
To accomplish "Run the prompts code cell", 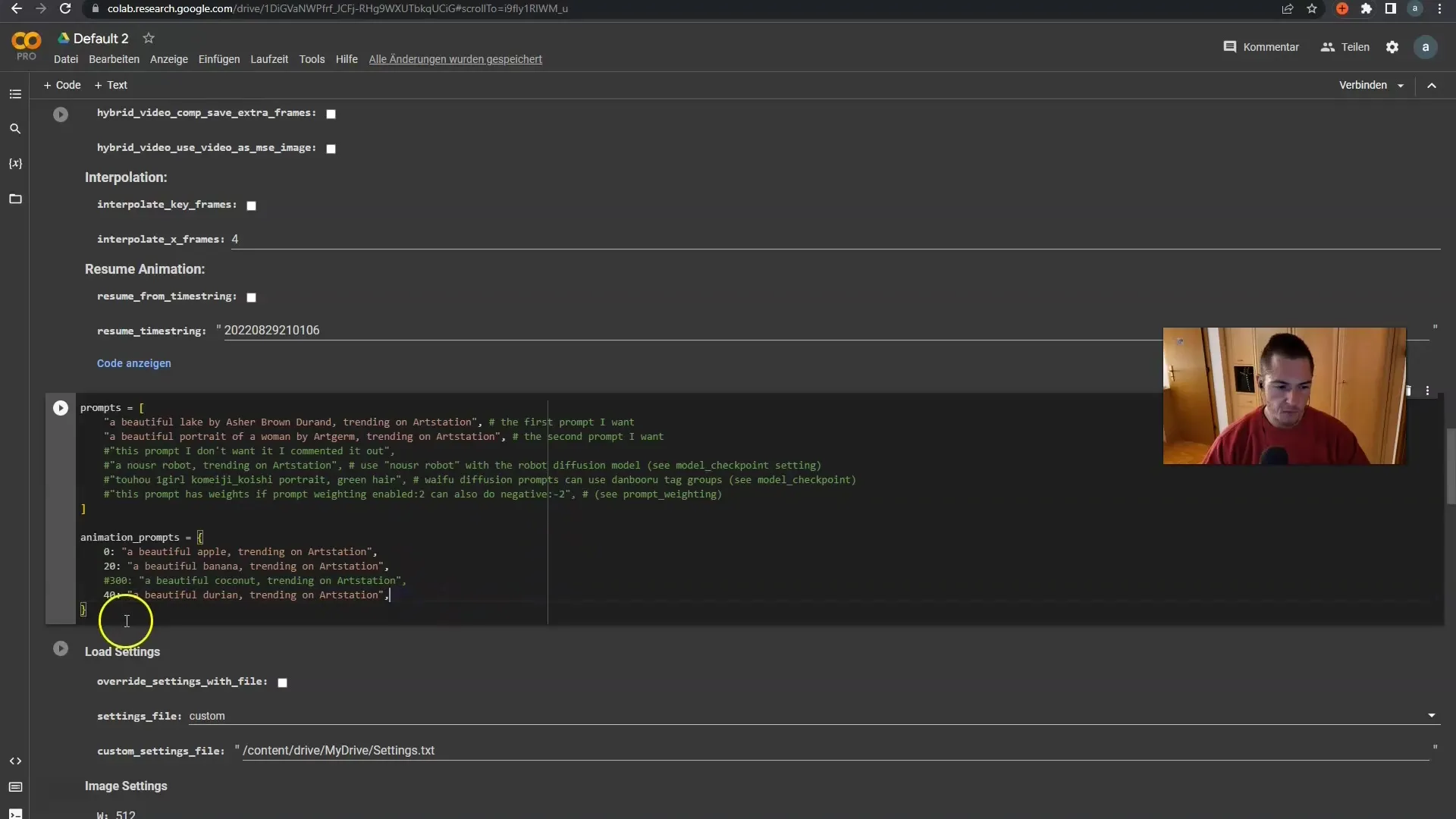I will (61, 408).
